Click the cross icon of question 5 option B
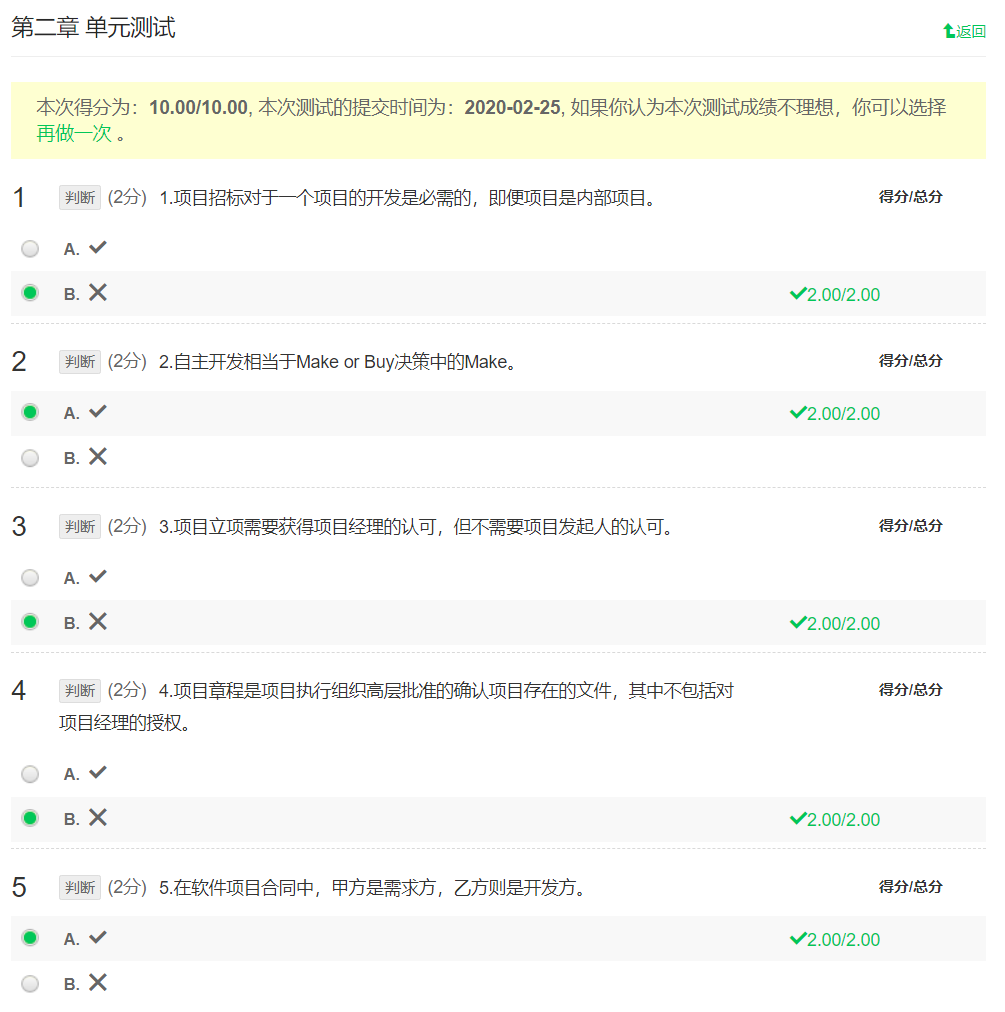 pos(97,982)
